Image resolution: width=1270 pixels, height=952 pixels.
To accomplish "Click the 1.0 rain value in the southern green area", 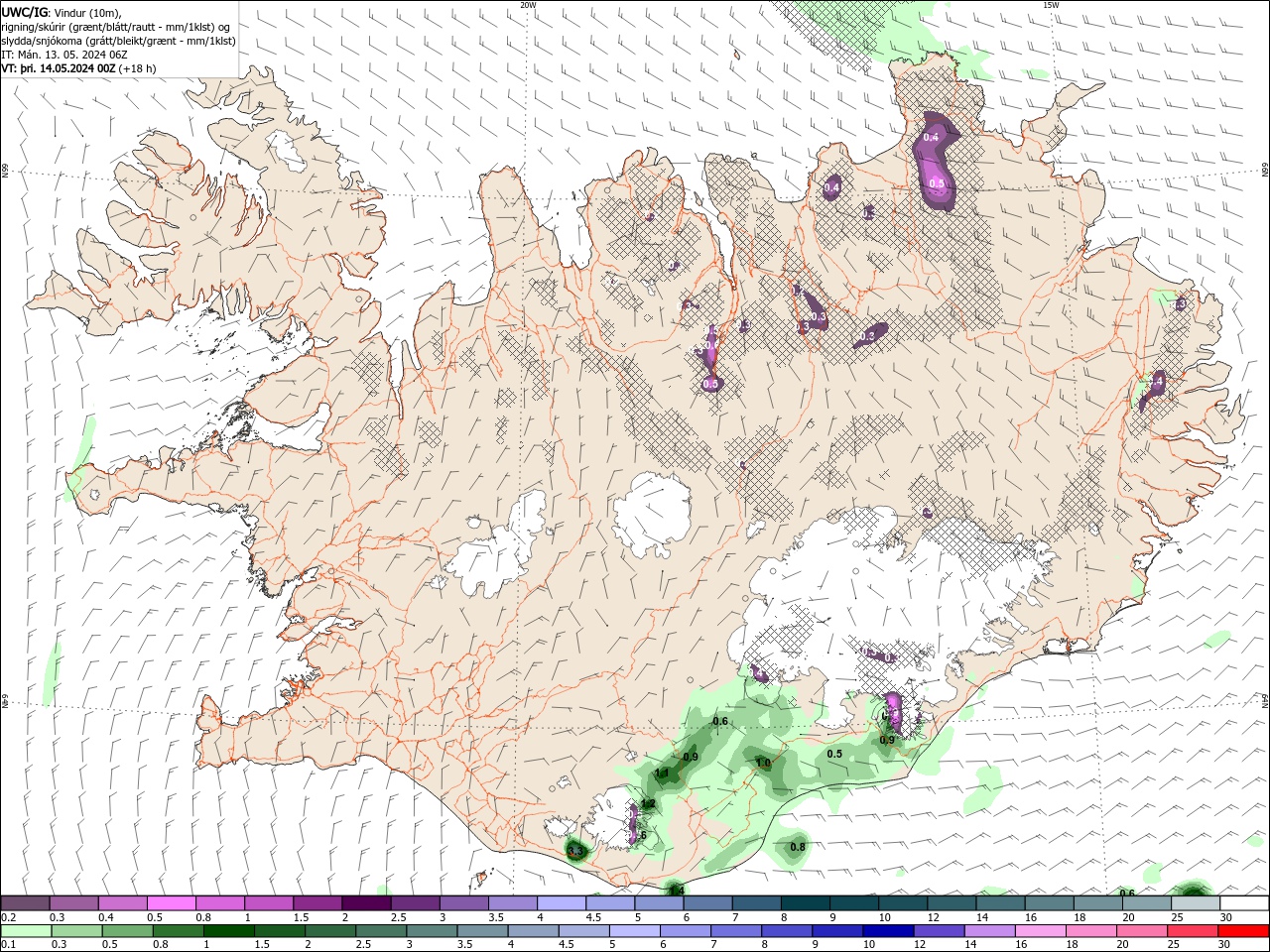I will 763,763.
